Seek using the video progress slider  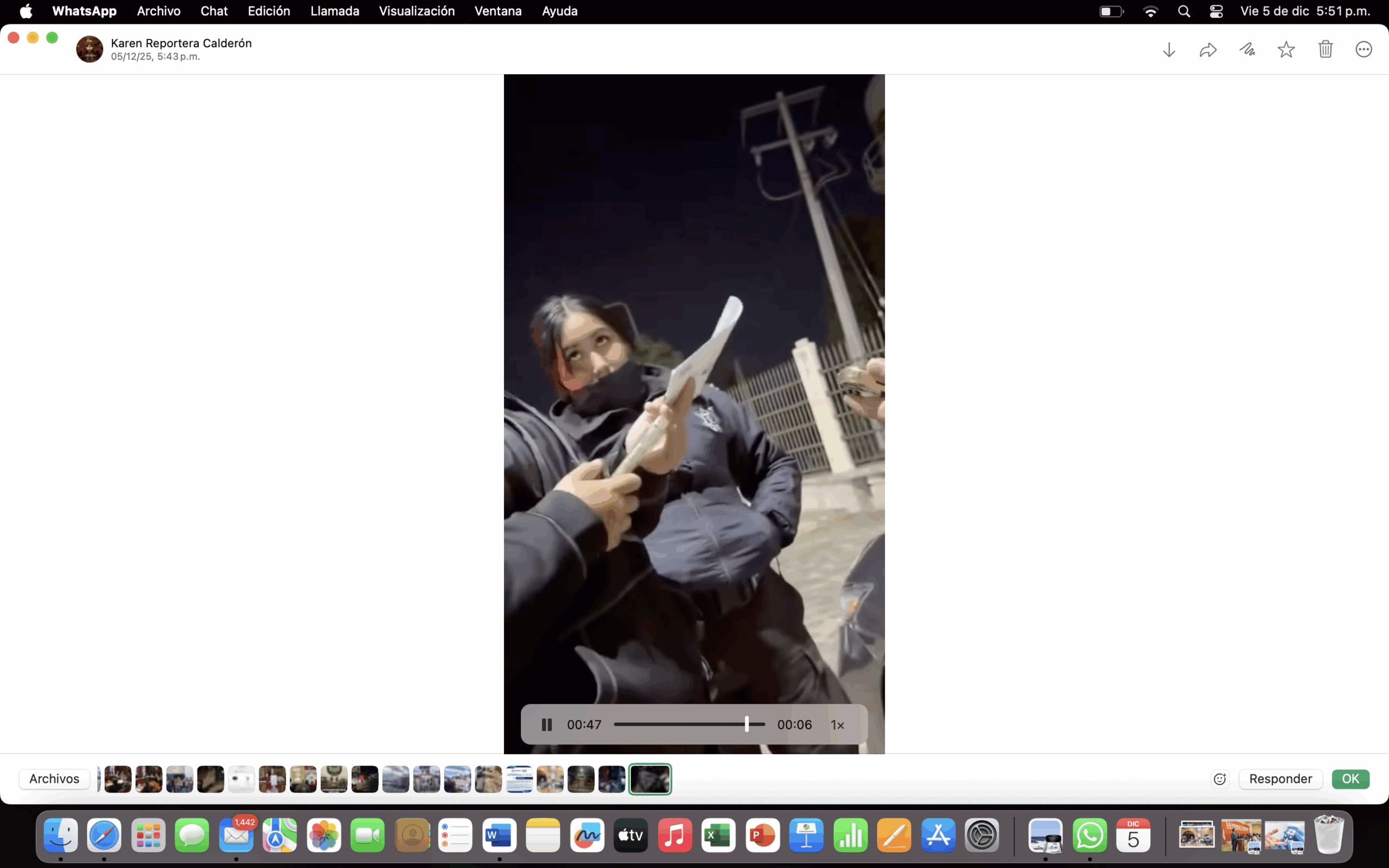(689, 724)
